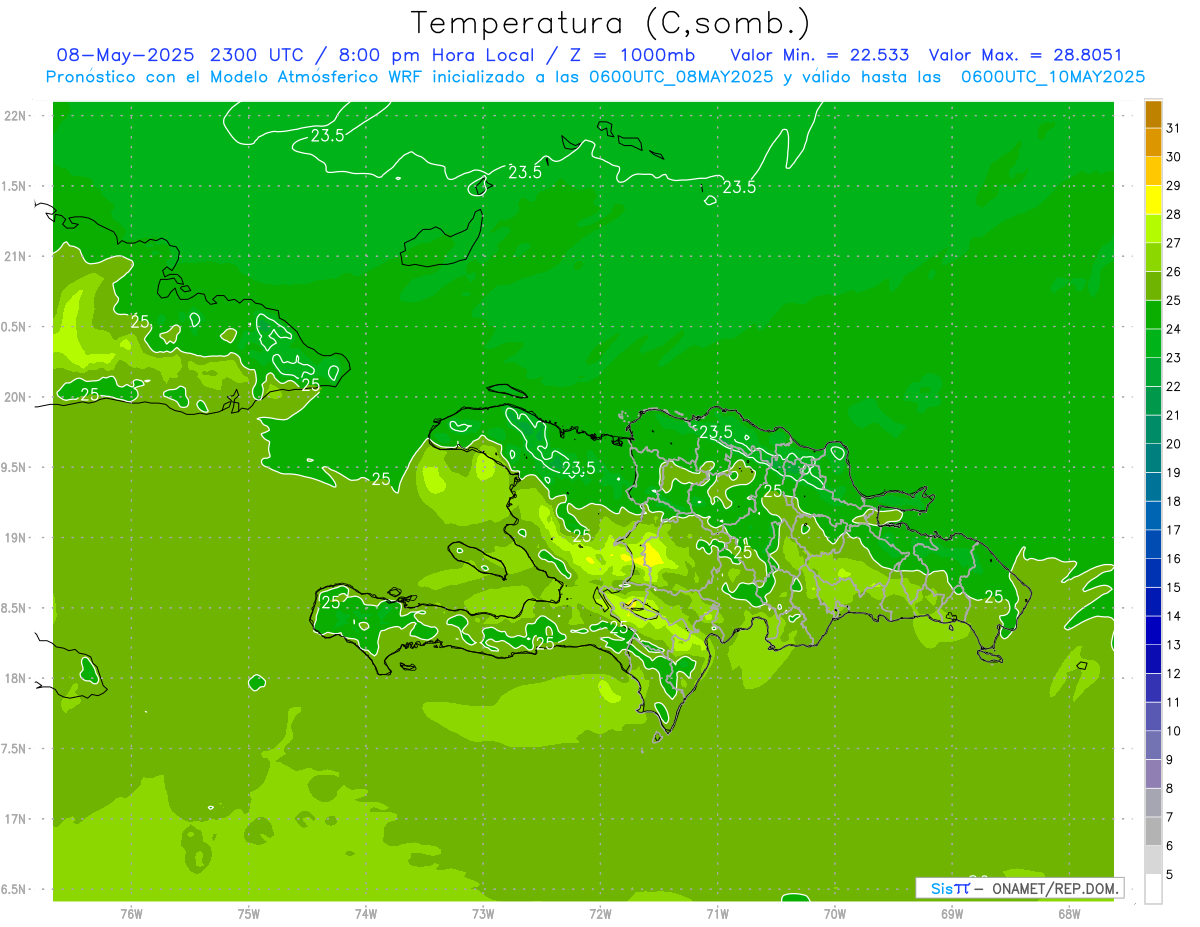Click the latitude axis label 19N
Image resolution: width=1200 pixels, height=927 pixels.
(x=16, y=537)
